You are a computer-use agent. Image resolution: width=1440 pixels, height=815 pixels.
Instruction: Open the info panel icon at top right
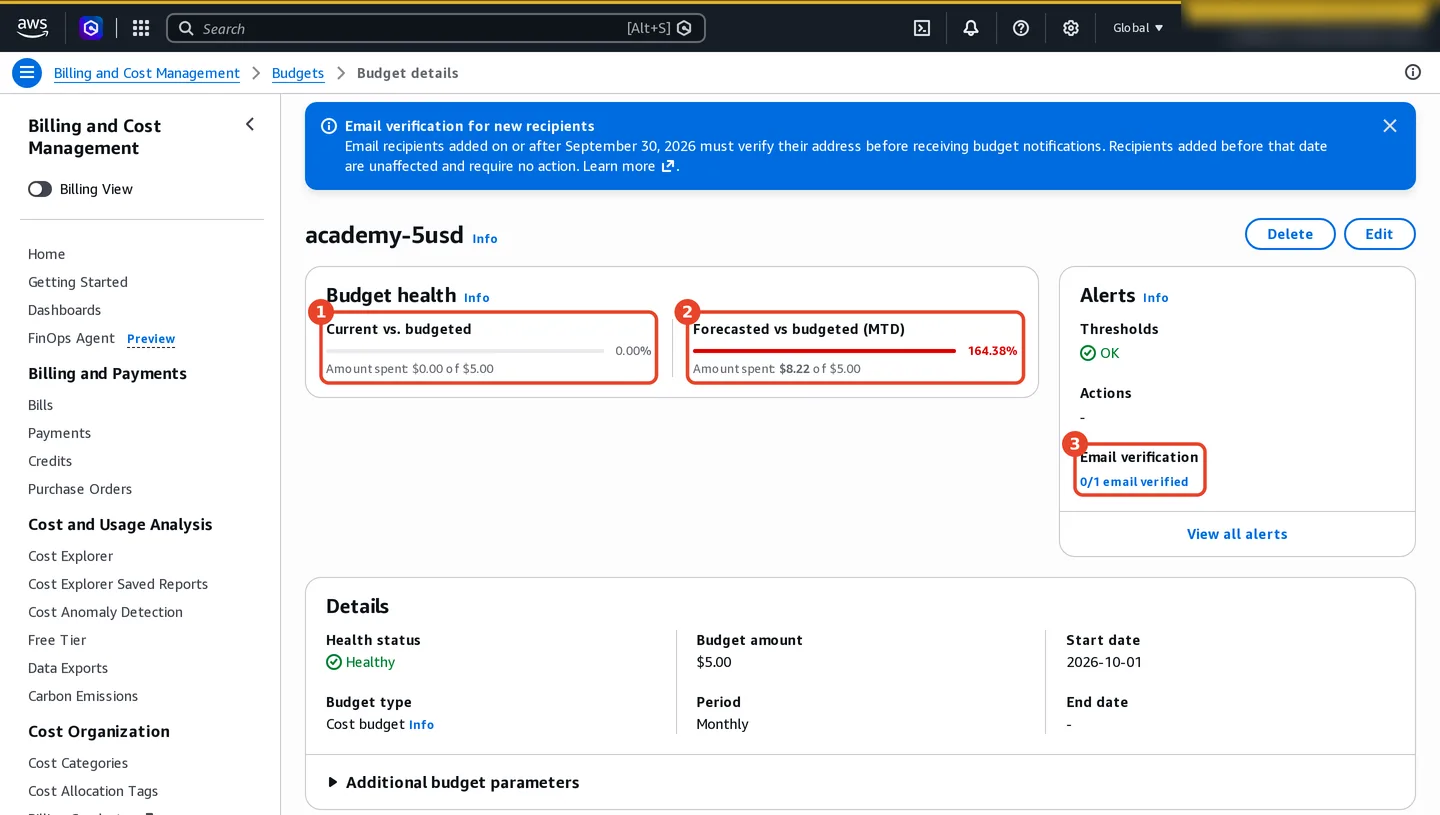(1413, 72)
